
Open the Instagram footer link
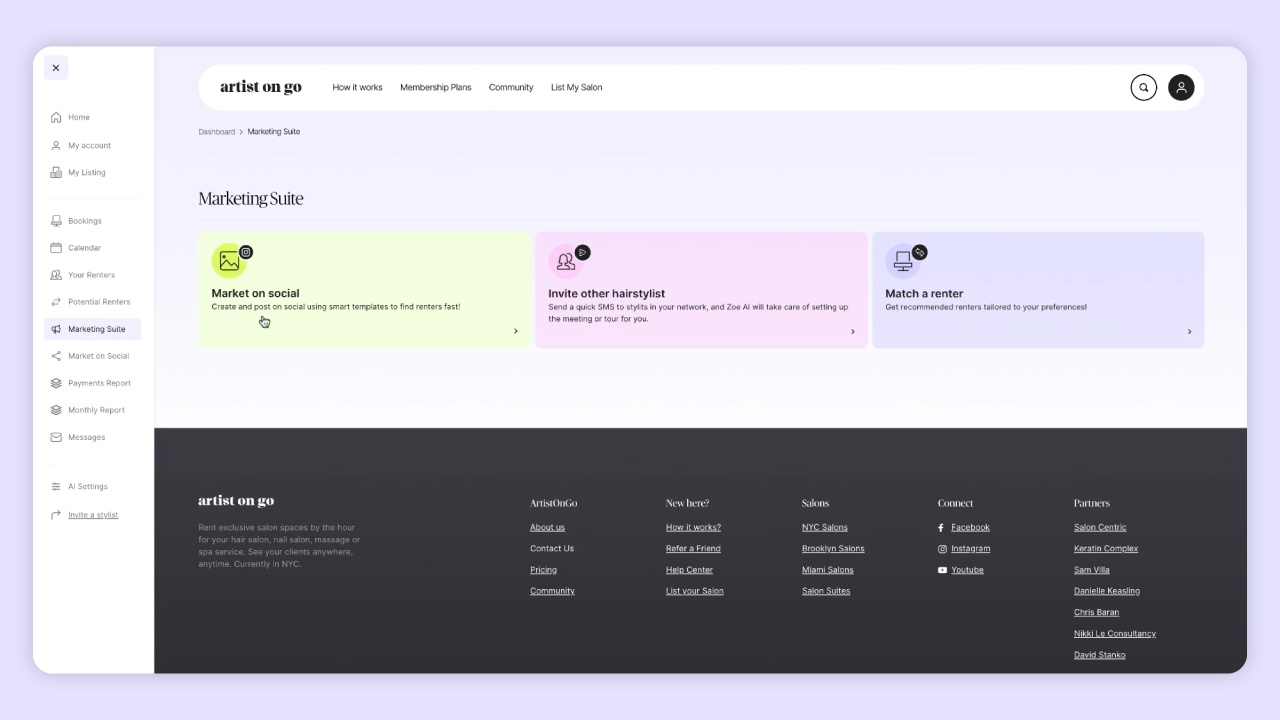pyautogui.click(x=970, y=549)
